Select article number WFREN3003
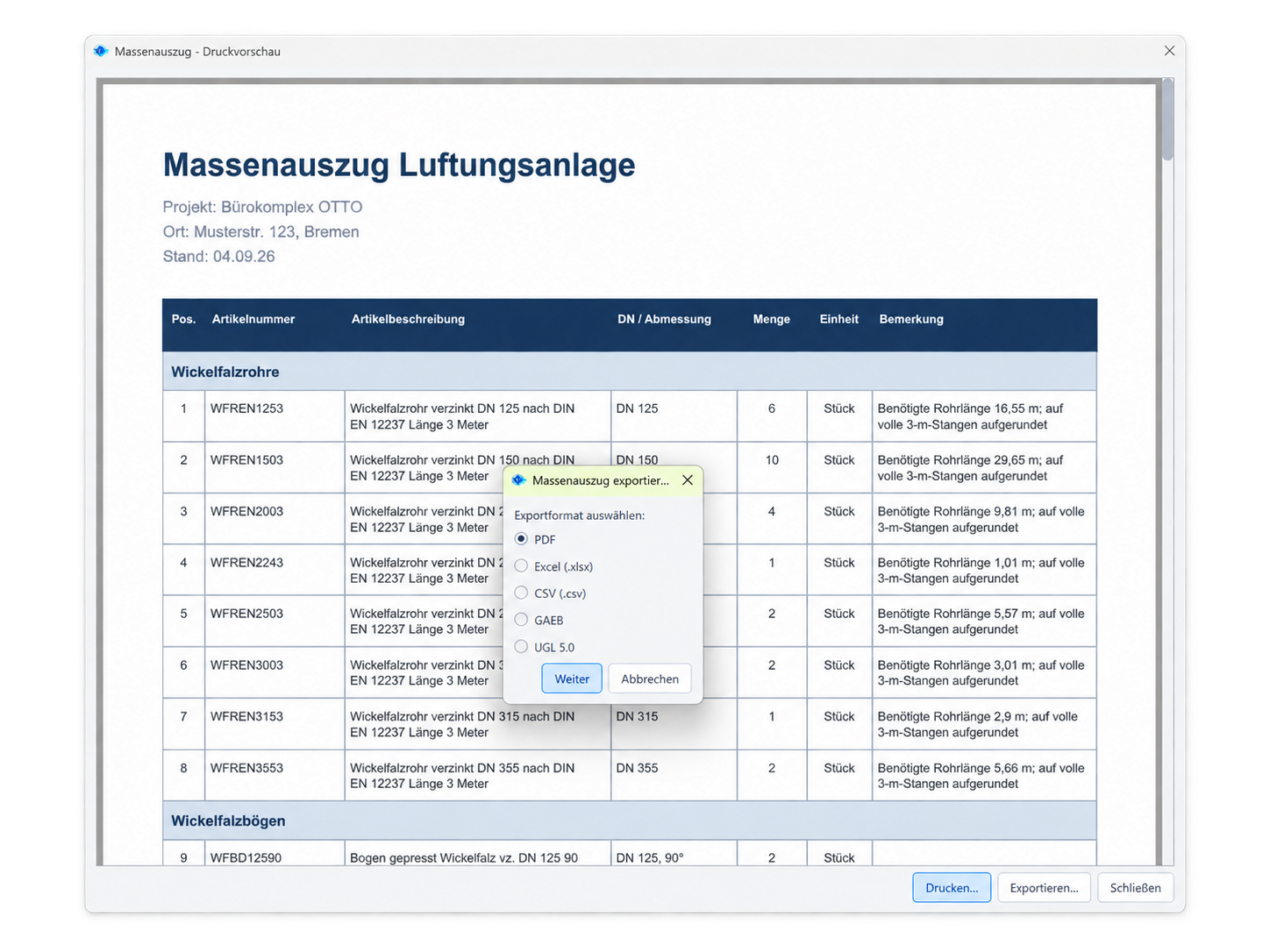 [x=246, y=665]
